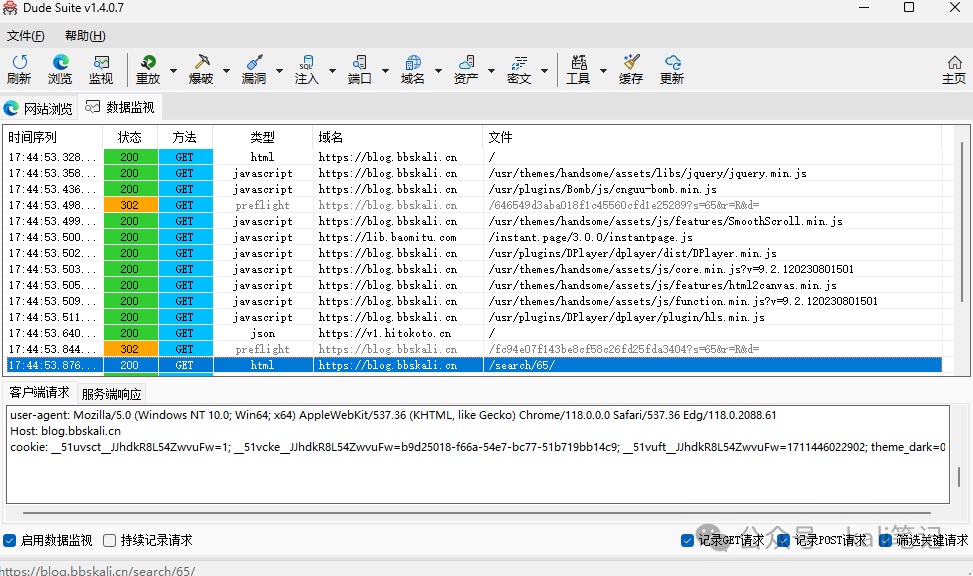Image resolution: width=973 pixels, height=576 pixels.
Task: Switch to the 客户端请求 tab
Action: click(39, 393)
